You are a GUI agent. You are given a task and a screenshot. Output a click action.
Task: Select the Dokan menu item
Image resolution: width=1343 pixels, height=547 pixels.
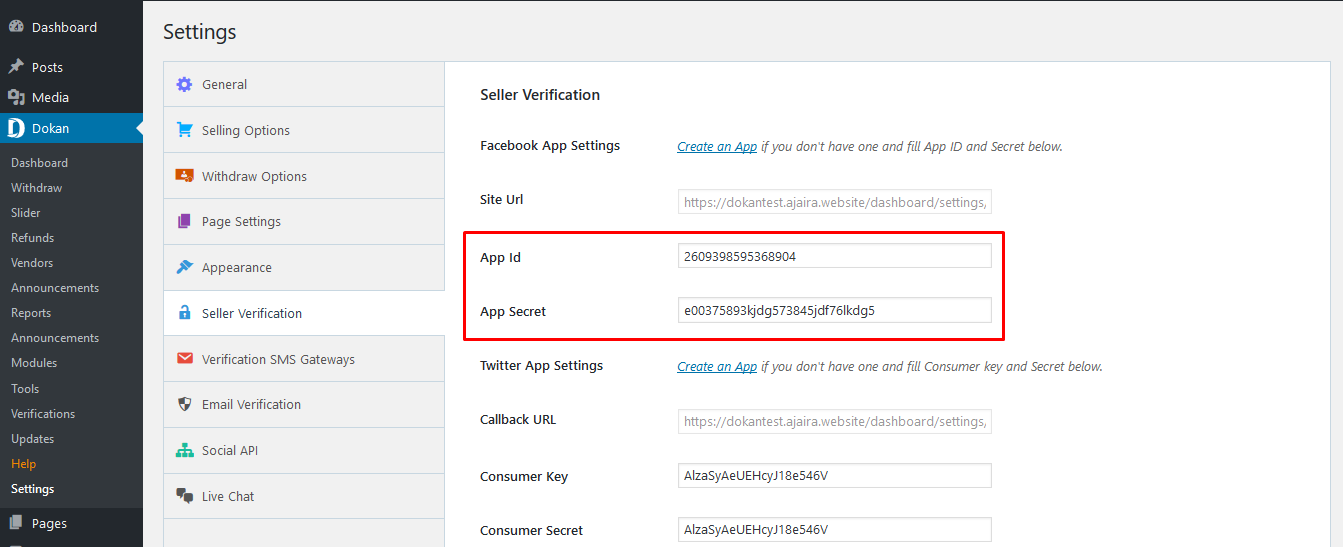(71, 128)
